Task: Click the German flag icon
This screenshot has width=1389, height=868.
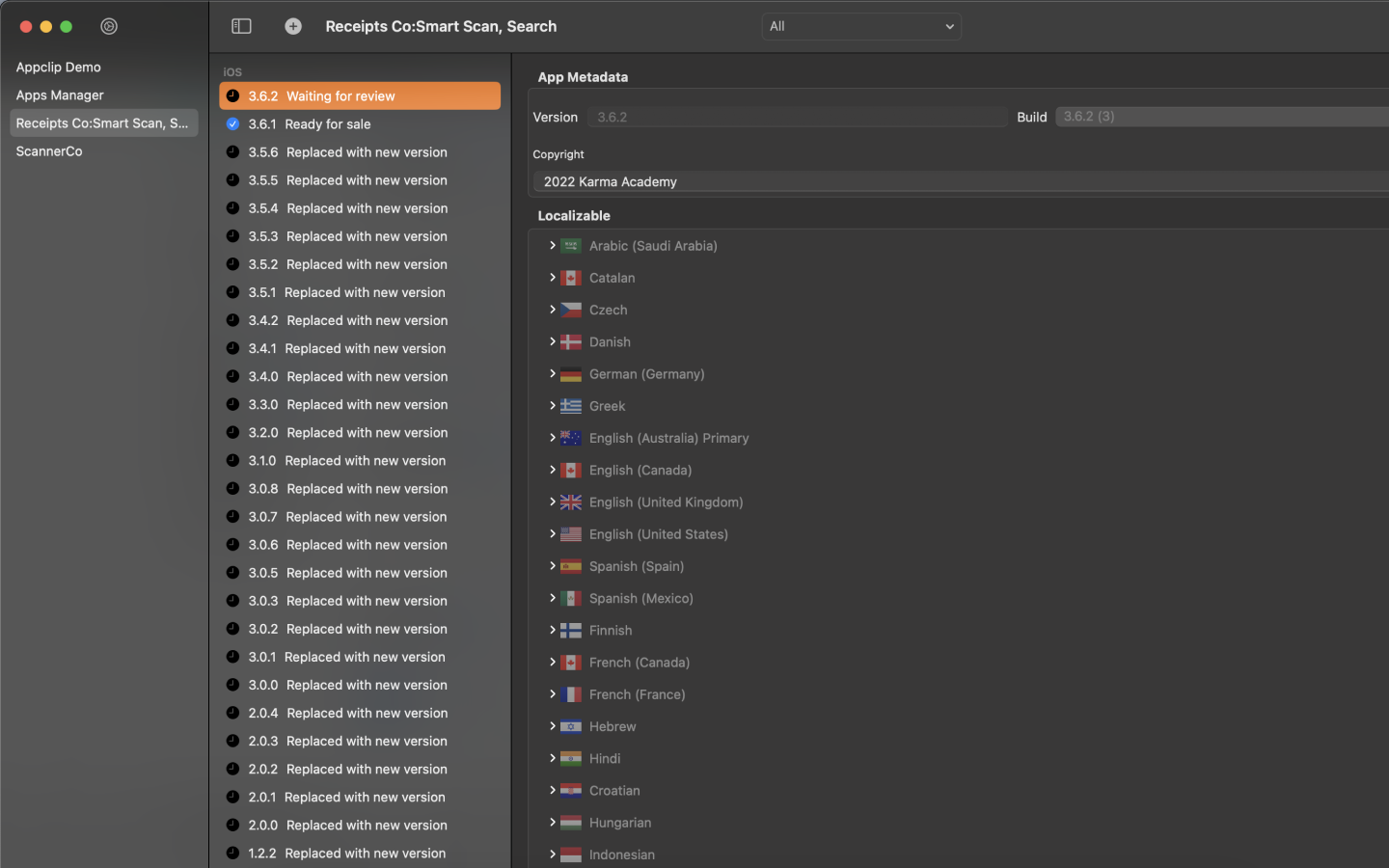Action: pos(571,374)
